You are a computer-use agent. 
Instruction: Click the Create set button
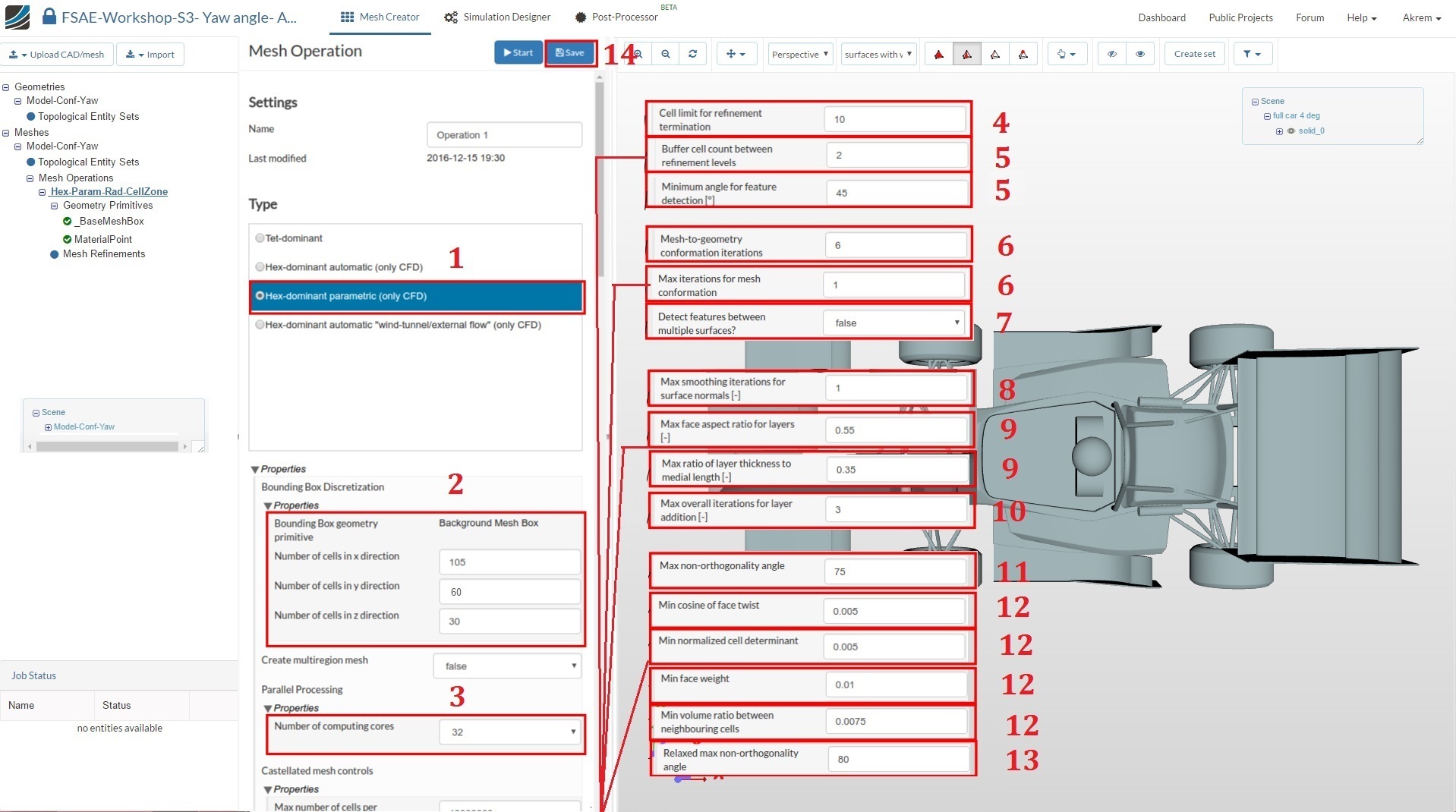(1194, 54)
